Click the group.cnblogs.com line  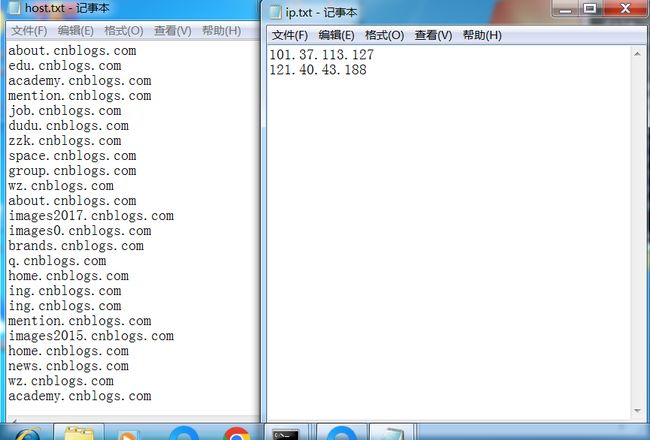72,171
